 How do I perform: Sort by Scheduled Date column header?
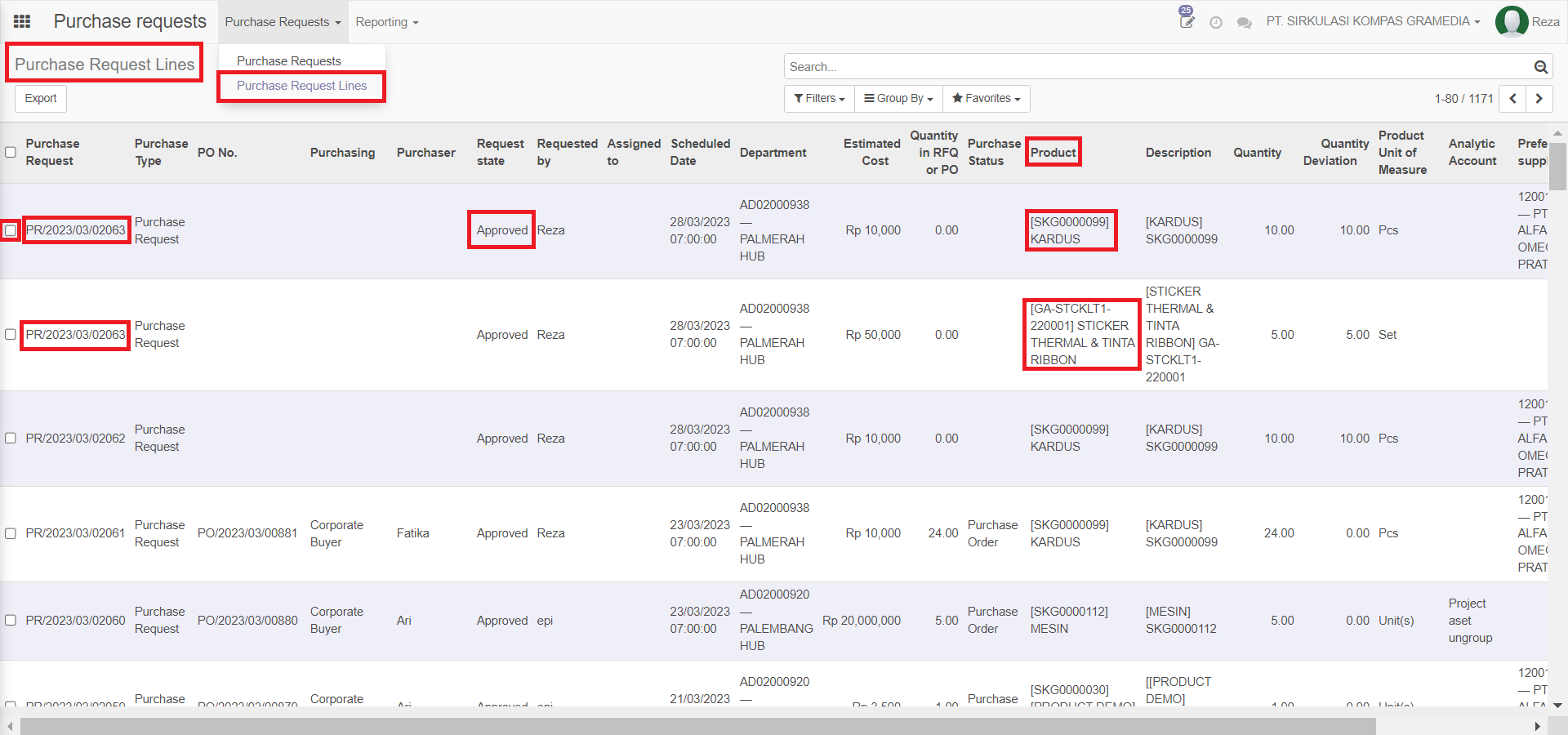(700, 152)
